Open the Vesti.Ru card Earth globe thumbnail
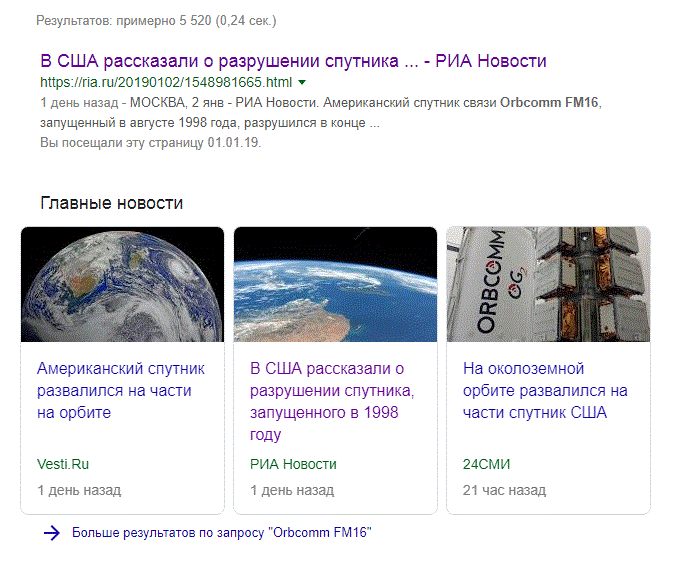 pos(122,284)
